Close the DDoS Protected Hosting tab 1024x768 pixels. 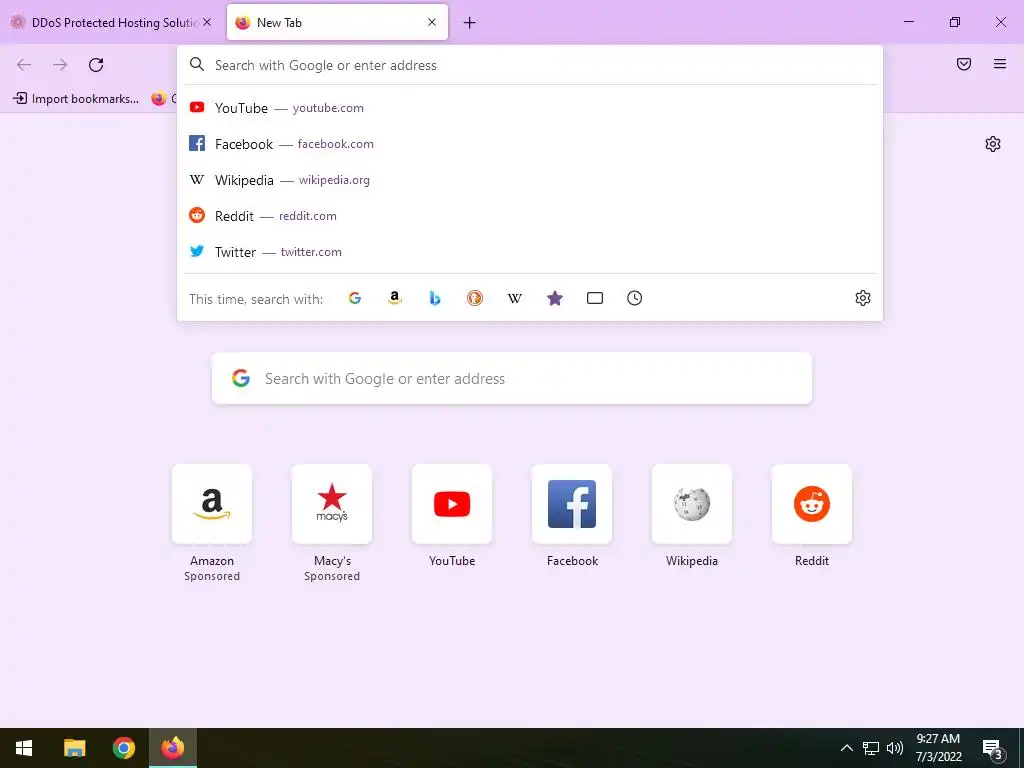pos(207,22)
